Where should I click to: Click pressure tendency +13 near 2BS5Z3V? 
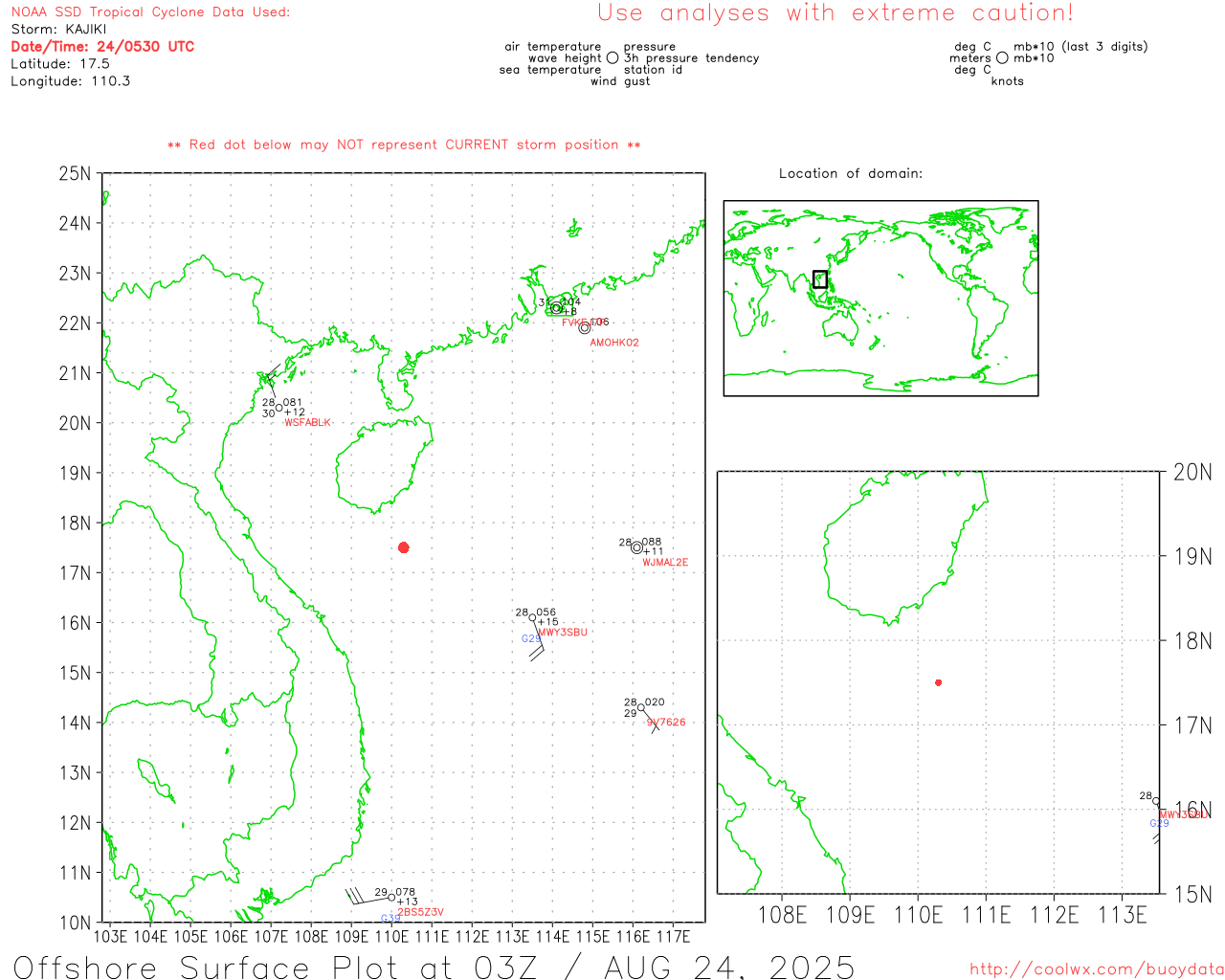(x=408, y=902)
